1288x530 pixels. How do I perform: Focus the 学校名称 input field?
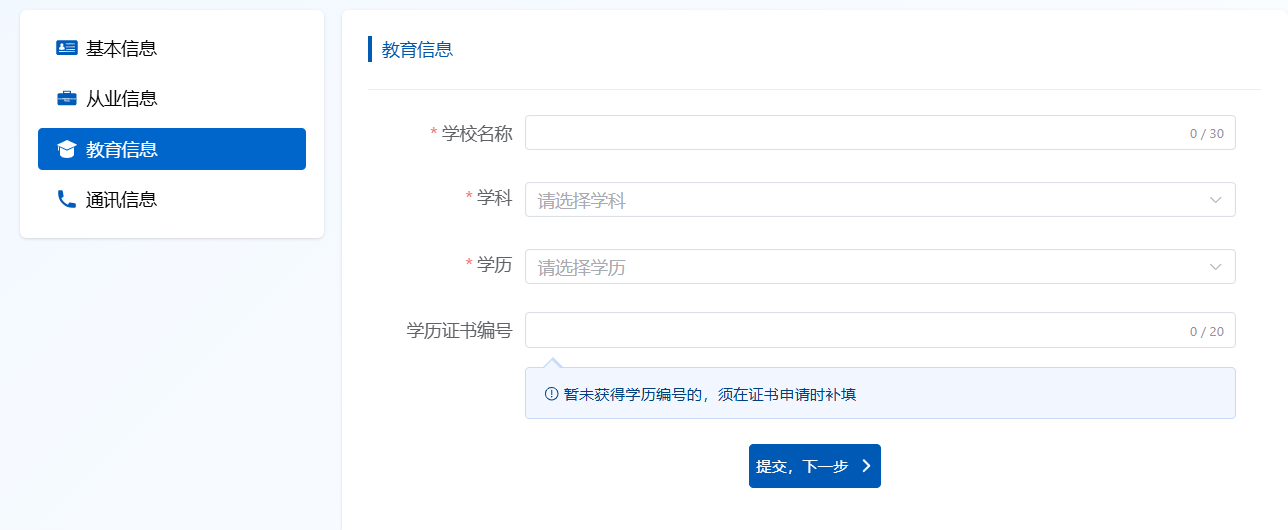pos(850,133)
